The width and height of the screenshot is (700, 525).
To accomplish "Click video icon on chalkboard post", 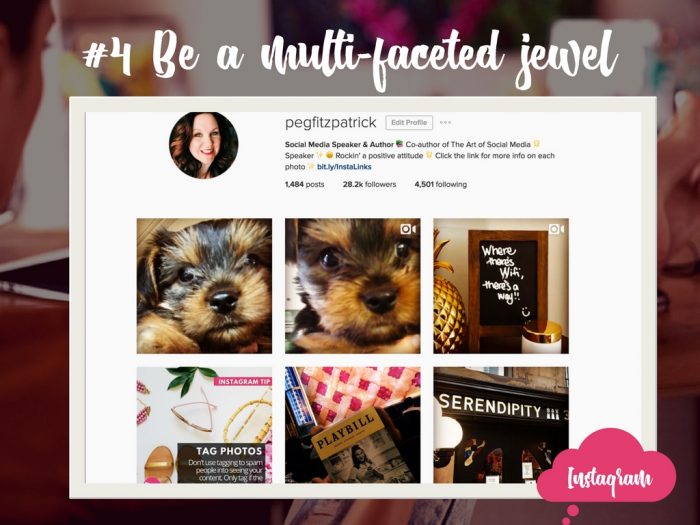I will click(556, 229).
